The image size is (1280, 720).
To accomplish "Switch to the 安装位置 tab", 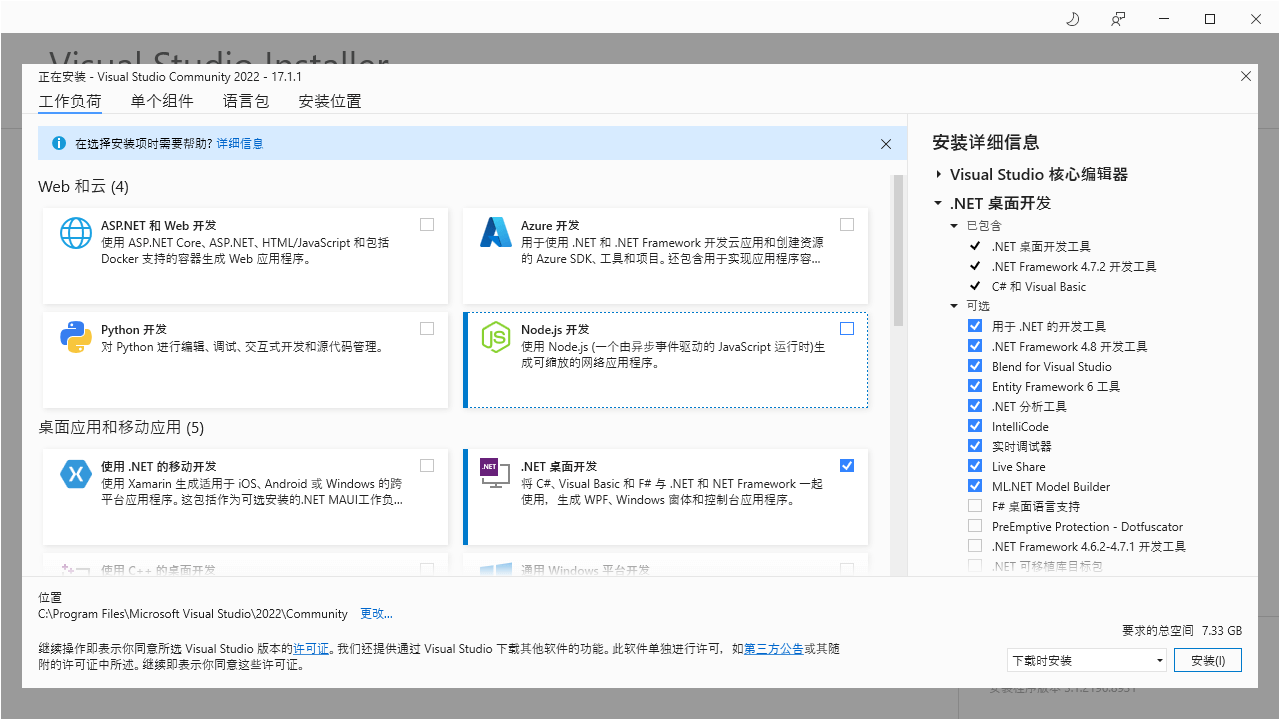I will pyautogui.click(x=330, y=101).
